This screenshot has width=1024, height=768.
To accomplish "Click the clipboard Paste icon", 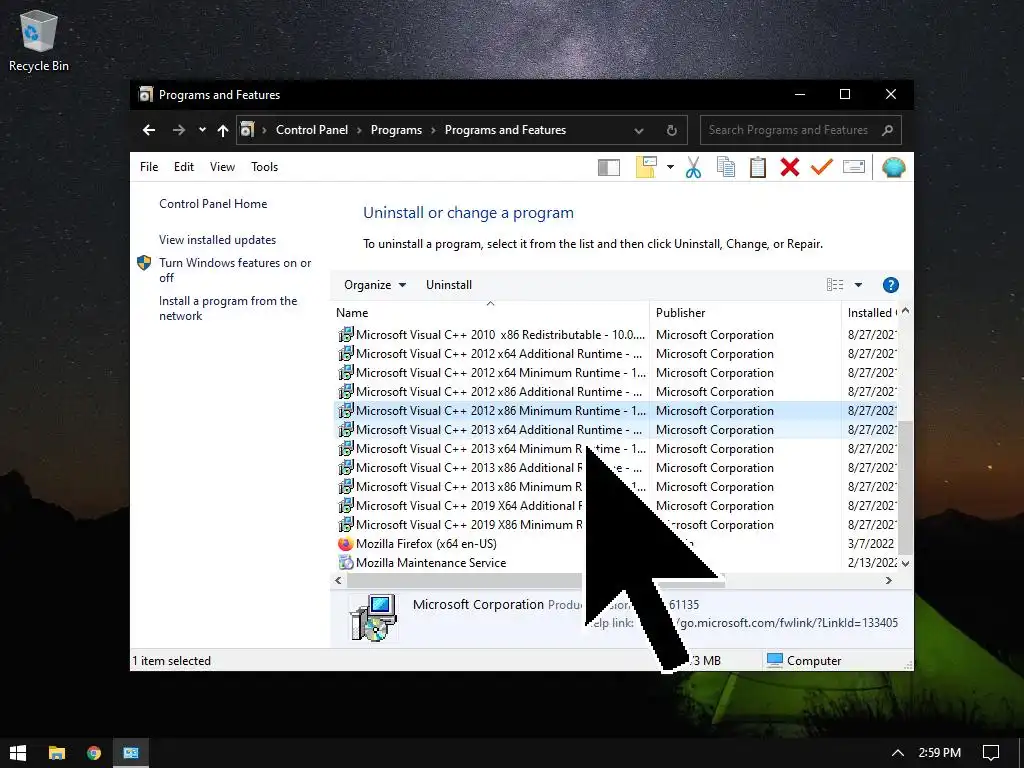I will (x=758, y=167).
